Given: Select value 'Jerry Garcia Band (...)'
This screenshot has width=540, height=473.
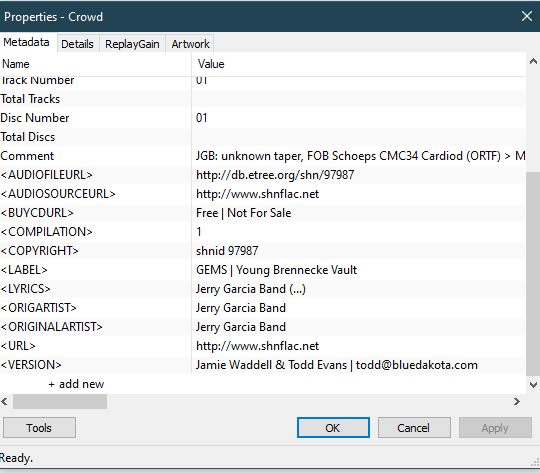Looking at the screenshot, I should [x=251, y=289].
